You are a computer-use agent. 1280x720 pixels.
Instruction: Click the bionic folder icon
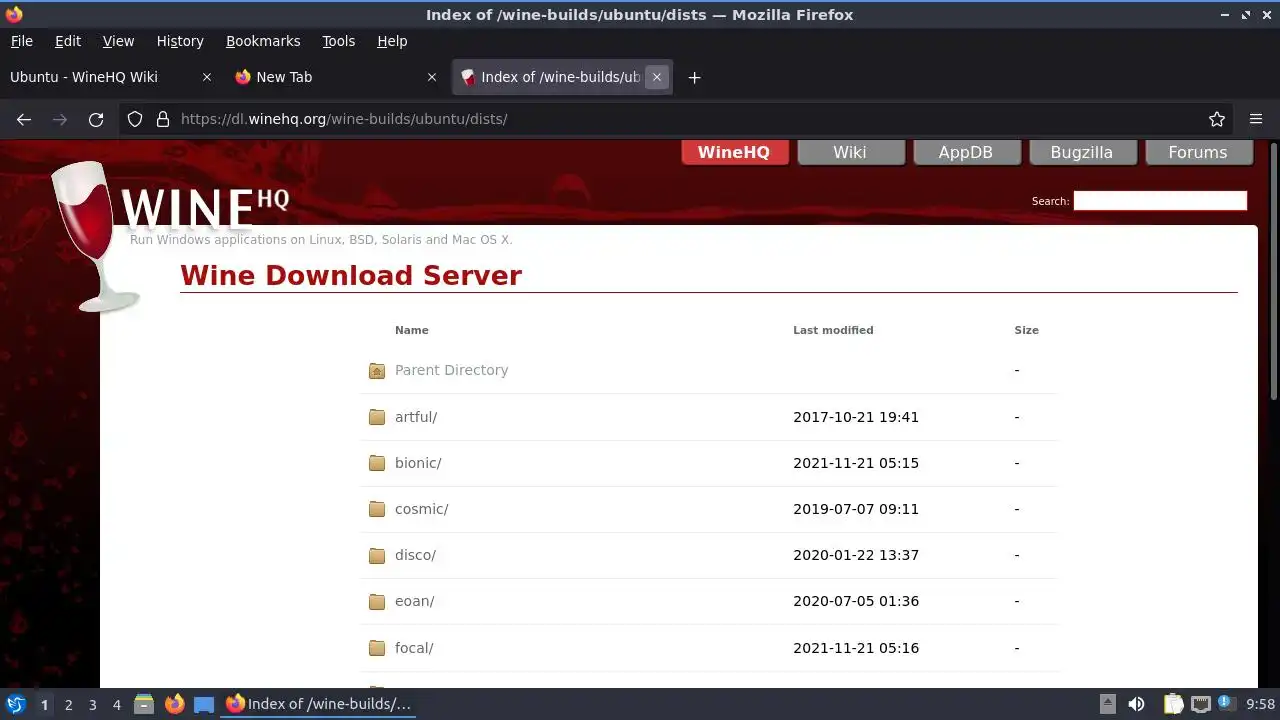377,463
